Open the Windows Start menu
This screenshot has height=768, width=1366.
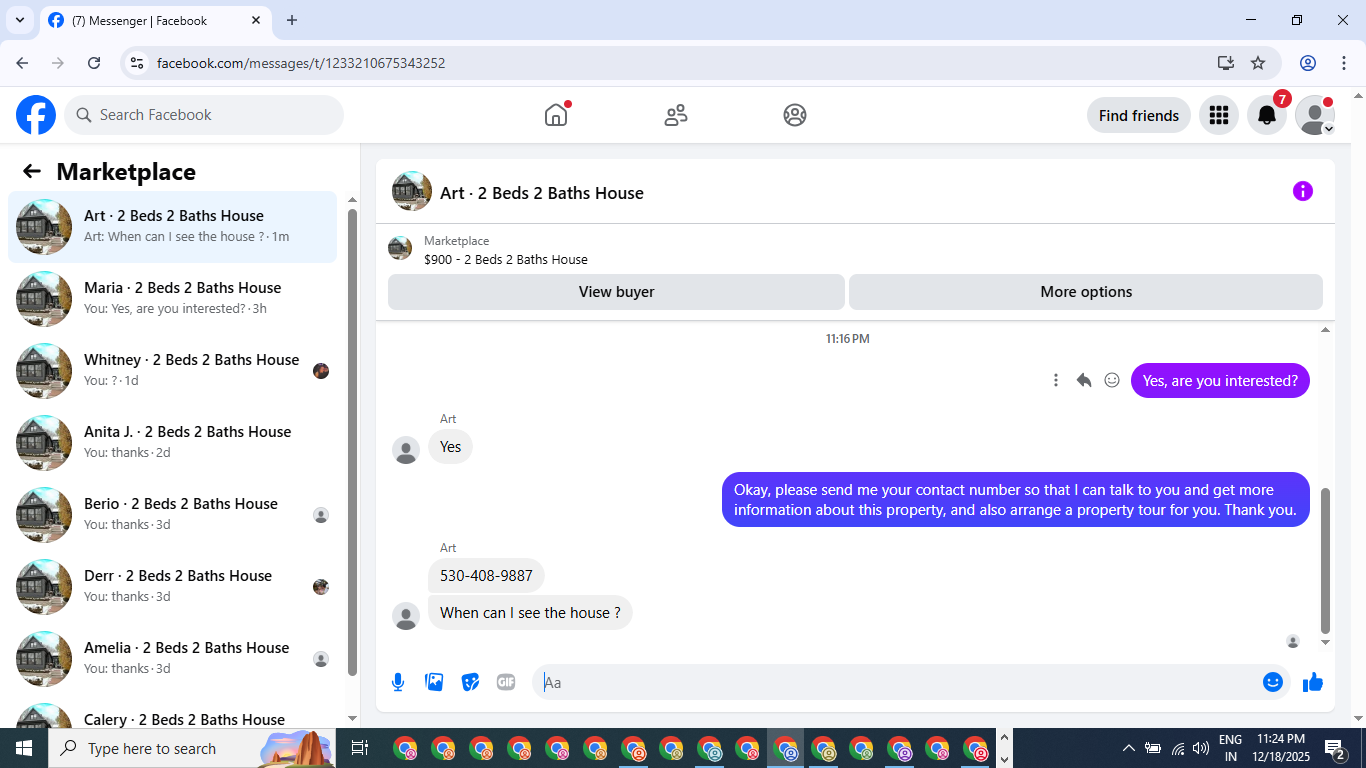[24, 748]
